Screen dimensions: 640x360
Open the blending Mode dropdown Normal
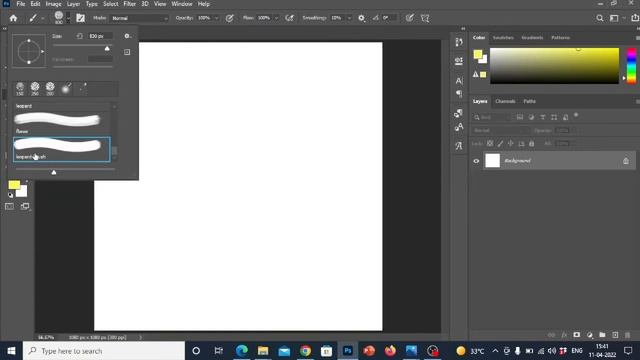[x=139, y=18]
